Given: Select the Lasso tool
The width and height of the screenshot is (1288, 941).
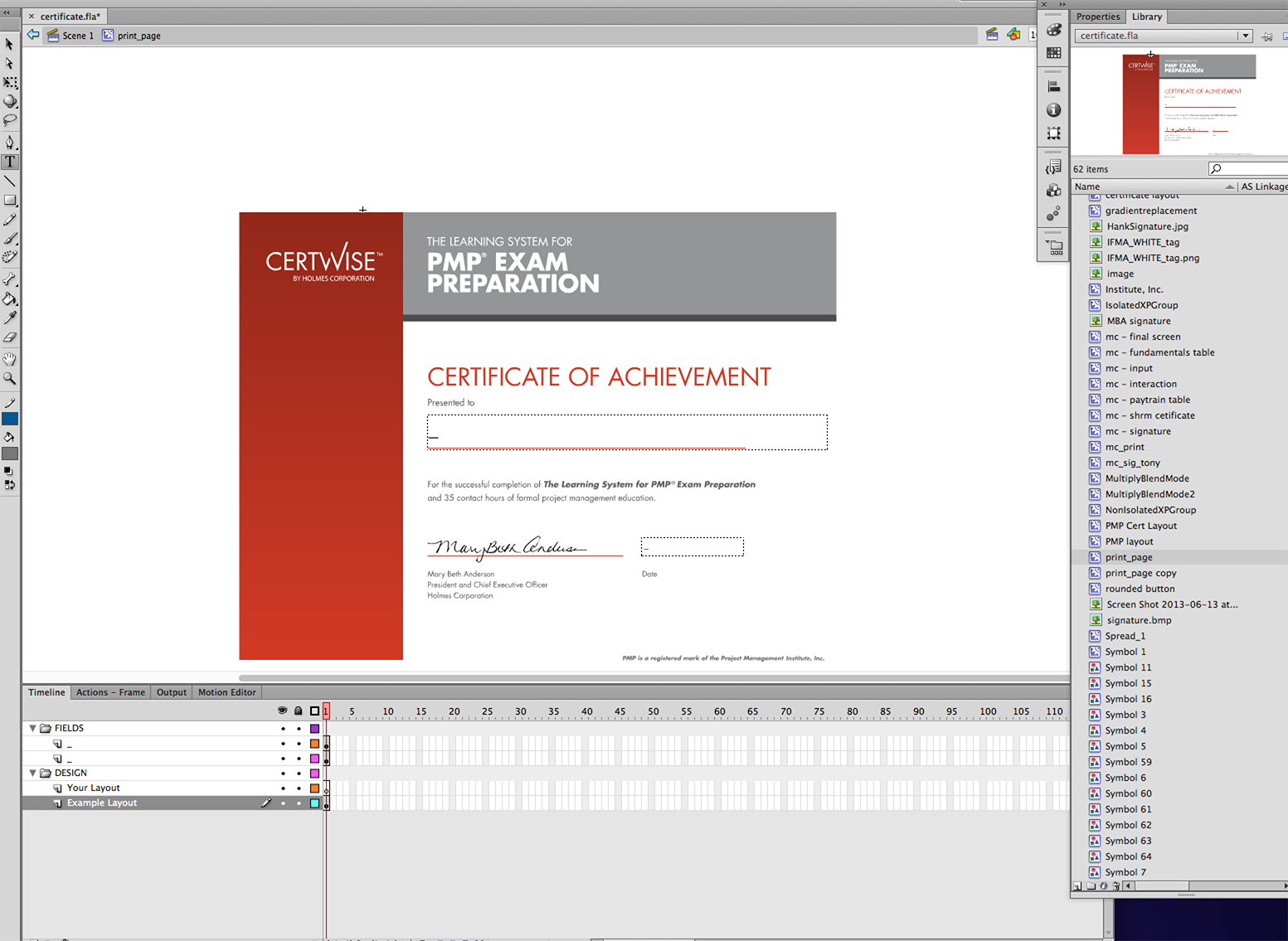Looking at the screenshot, I should click(x=10, y=121).
